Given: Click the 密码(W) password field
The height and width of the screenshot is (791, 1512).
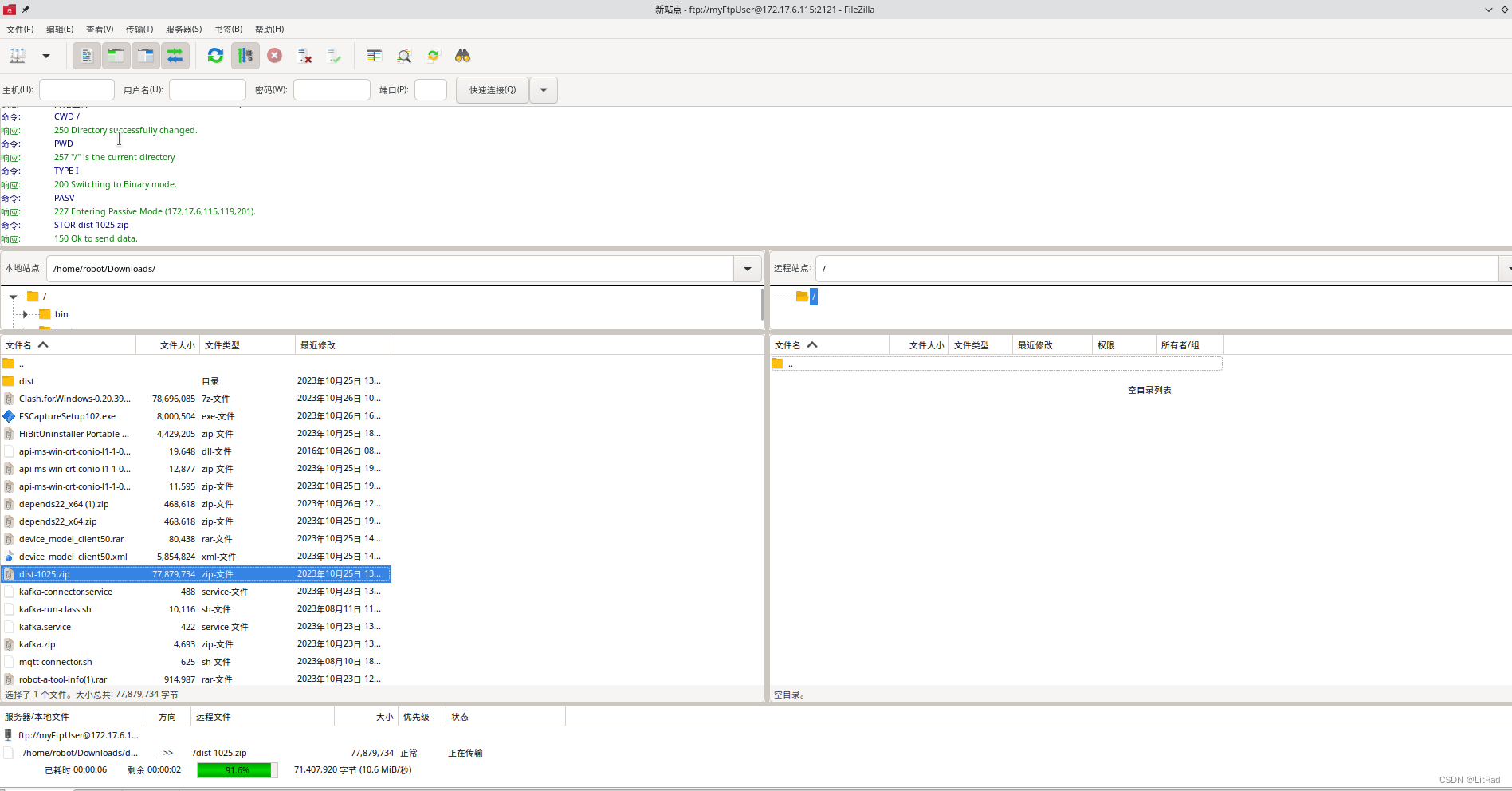Looking at the screenshot, I should click(332, 90).
